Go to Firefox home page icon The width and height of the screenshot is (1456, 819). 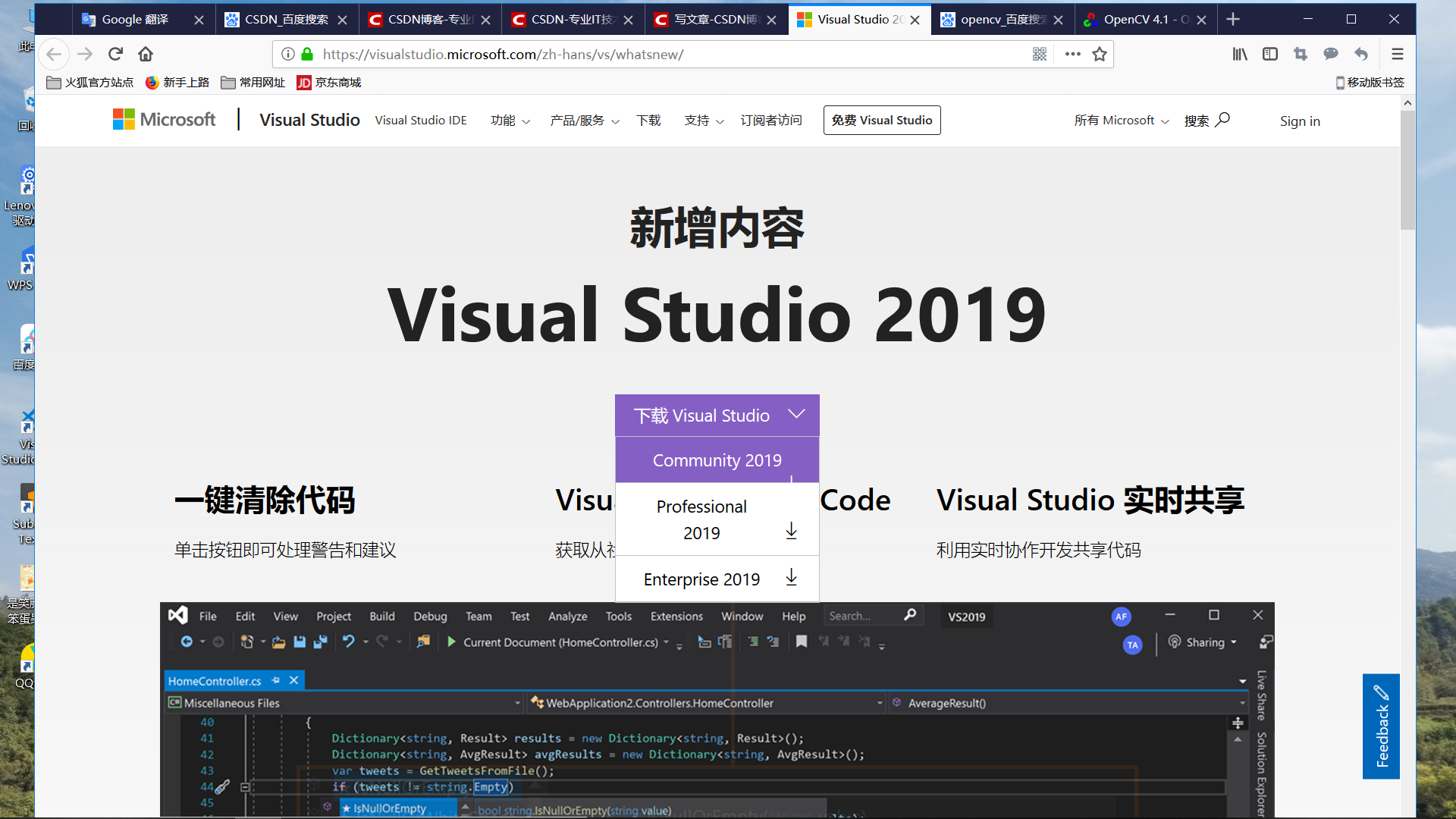point(146,54)
